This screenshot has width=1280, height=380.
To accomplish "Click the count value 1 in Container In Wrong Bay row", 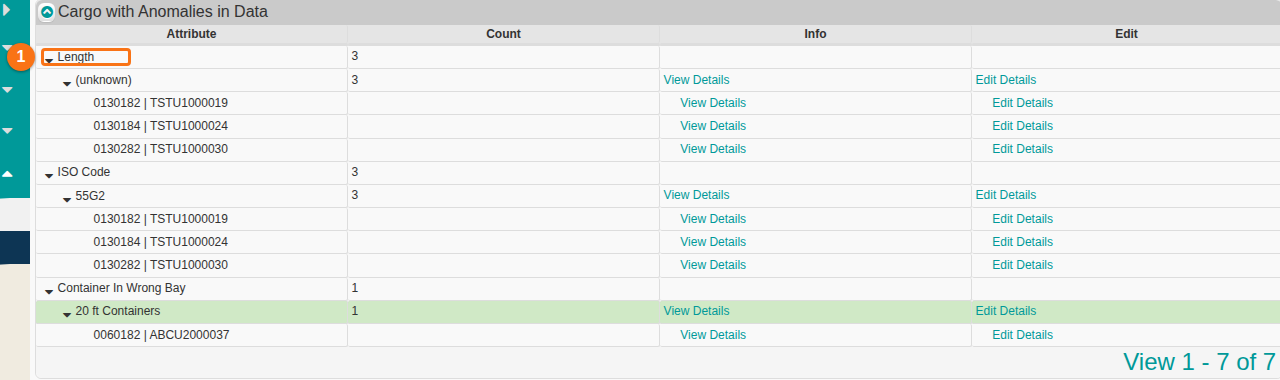I will (x=355, y=288).
